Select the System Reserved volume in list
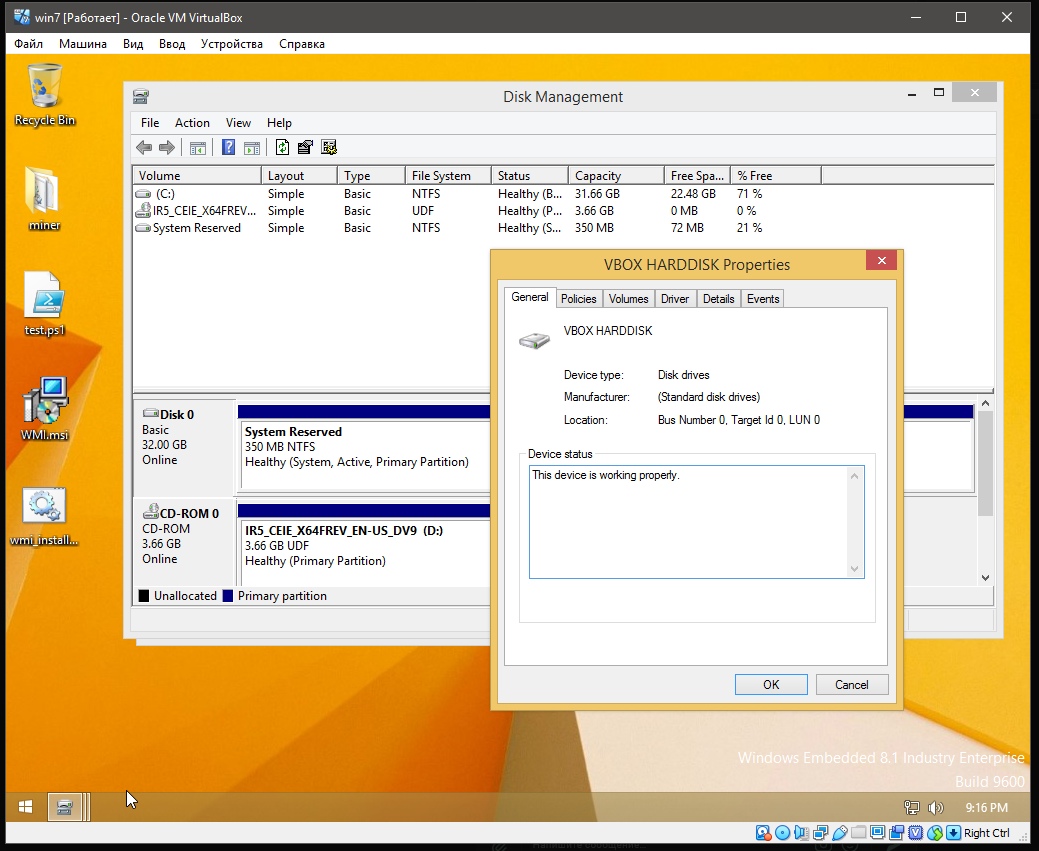 (563, 228)
